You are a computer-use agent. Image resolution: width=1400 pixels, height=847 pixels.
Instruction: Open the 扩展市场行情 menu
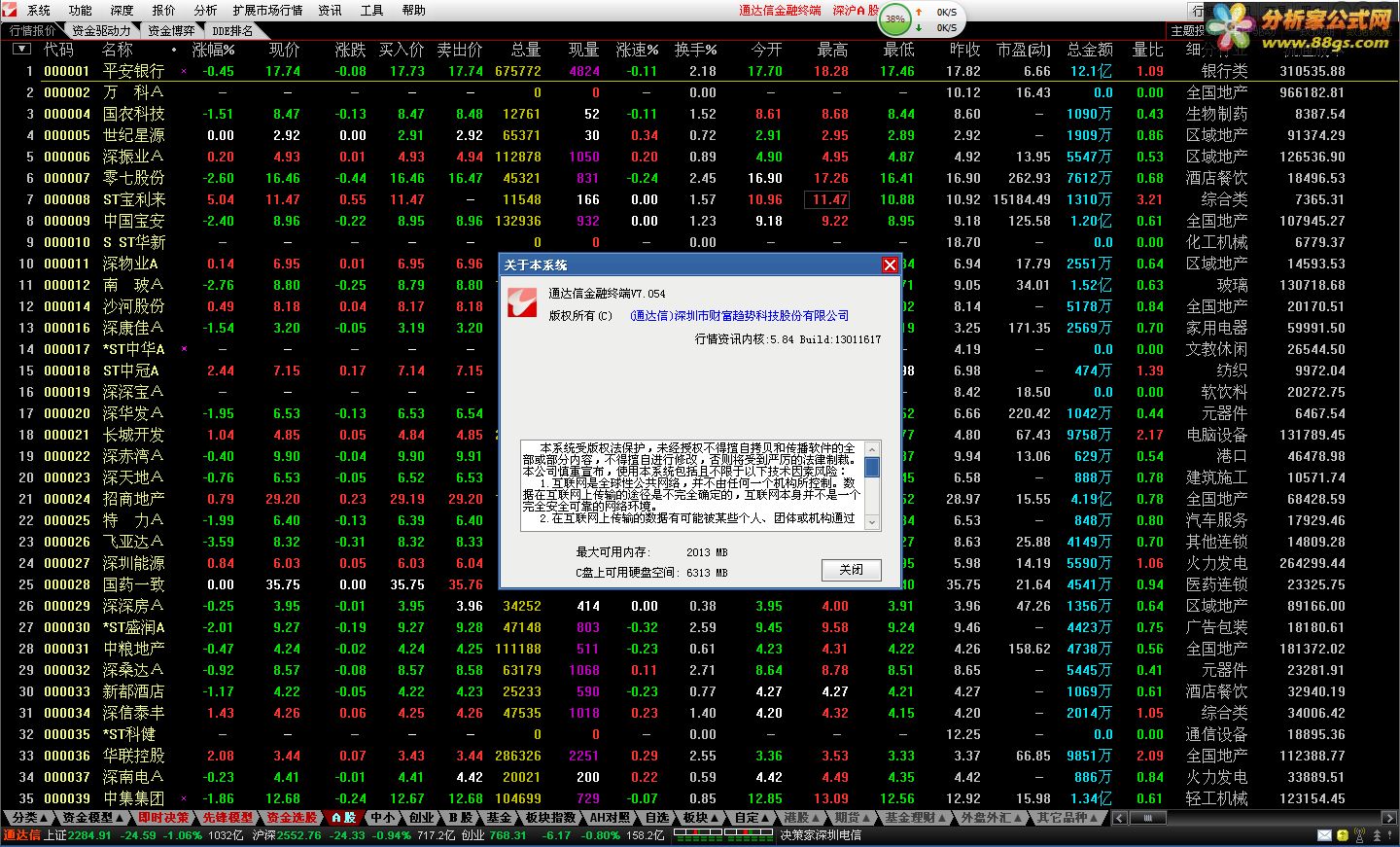tap(267, 10)
